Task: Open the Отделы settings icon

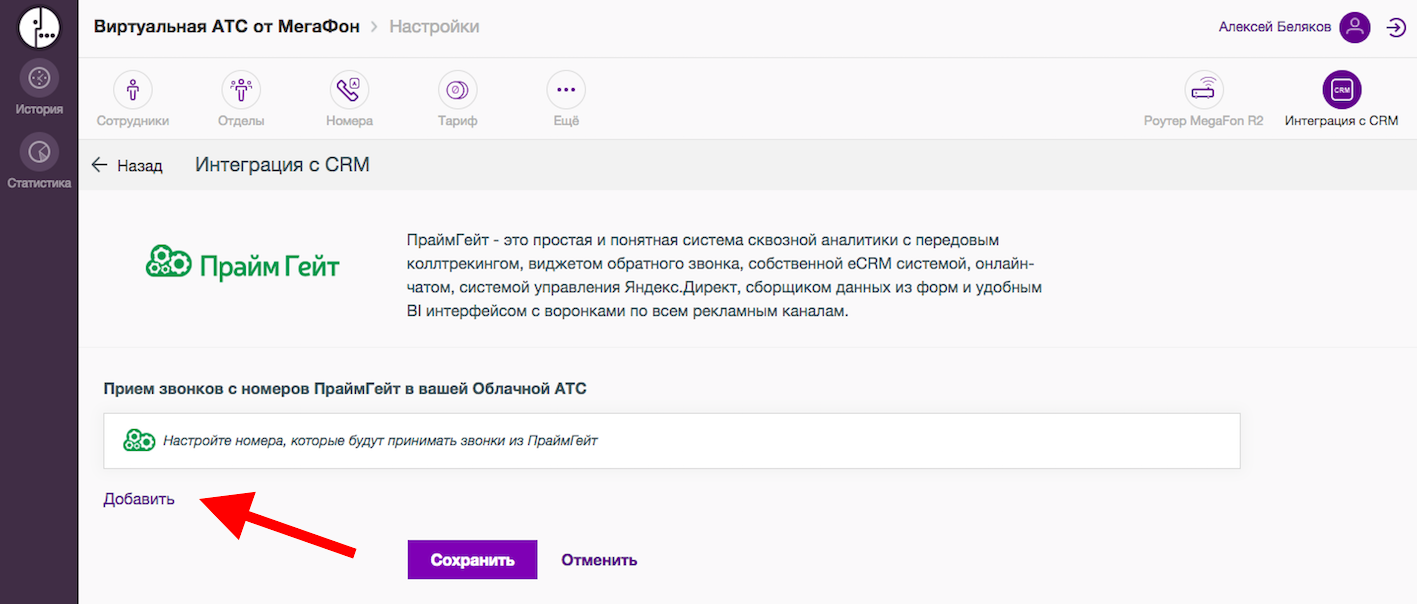Action: click(x=241, y=90)
